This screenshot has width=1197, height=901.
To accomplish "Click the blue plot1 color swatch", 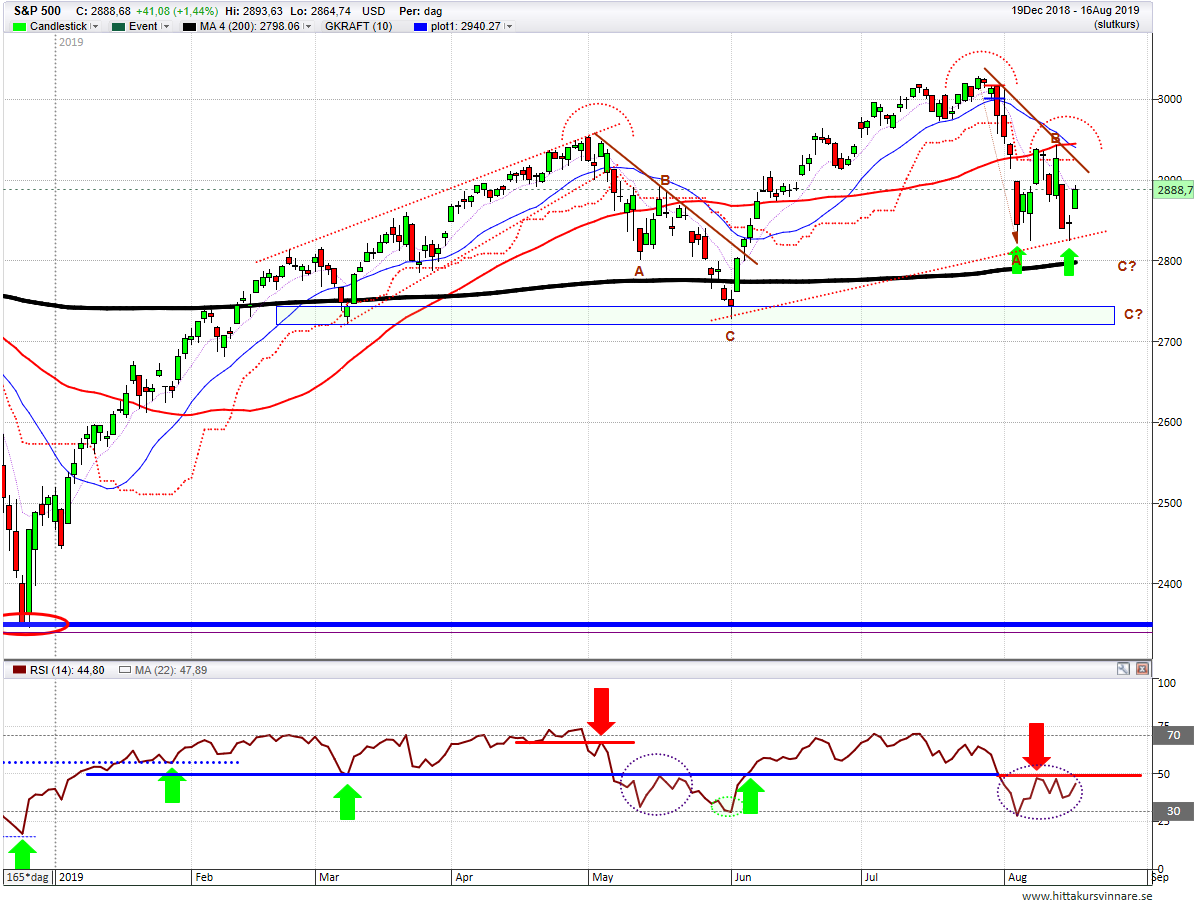I will tap(420, 26).
